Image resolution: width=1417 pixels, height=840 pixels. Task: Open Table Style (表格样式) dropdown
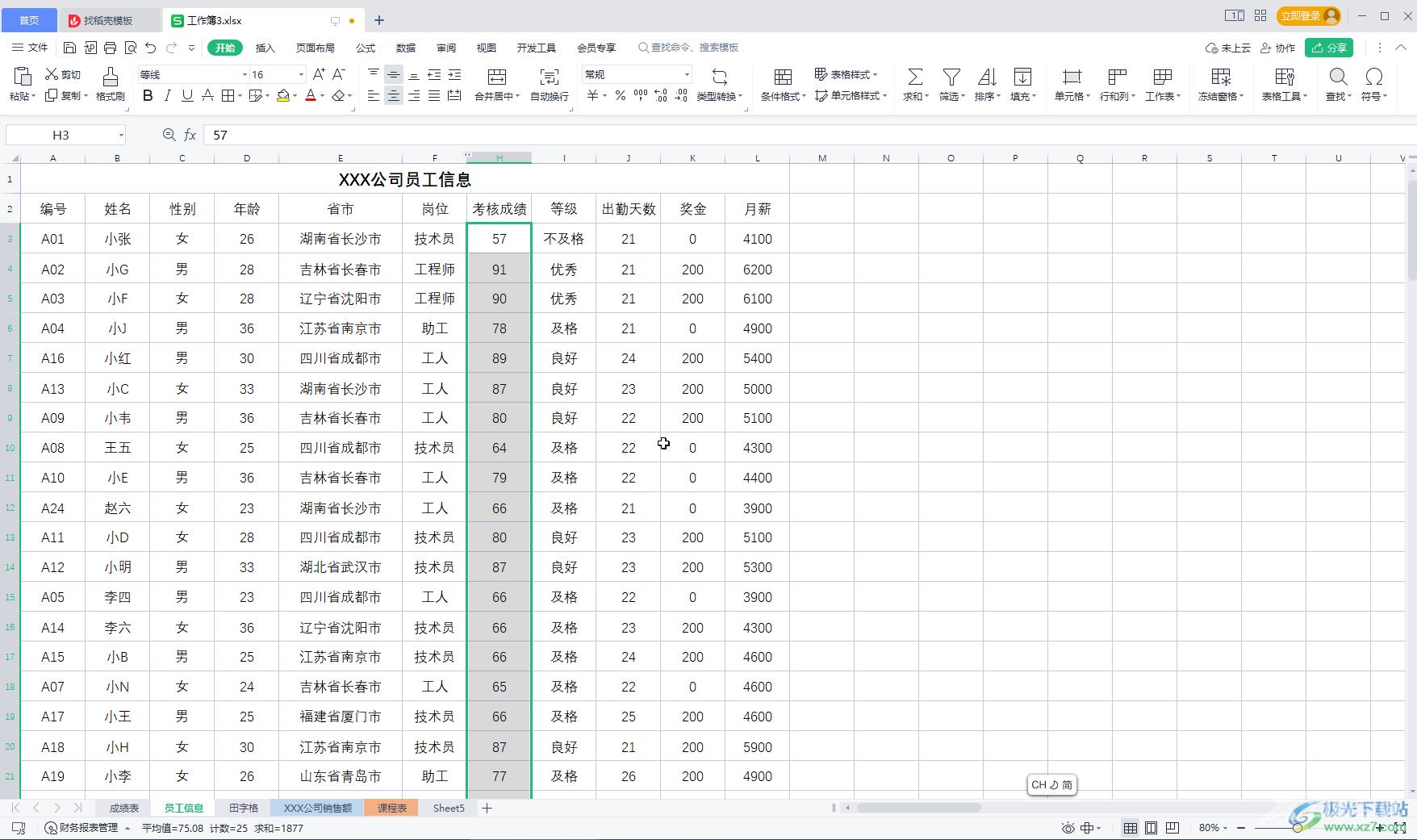[x=846, y=74]
